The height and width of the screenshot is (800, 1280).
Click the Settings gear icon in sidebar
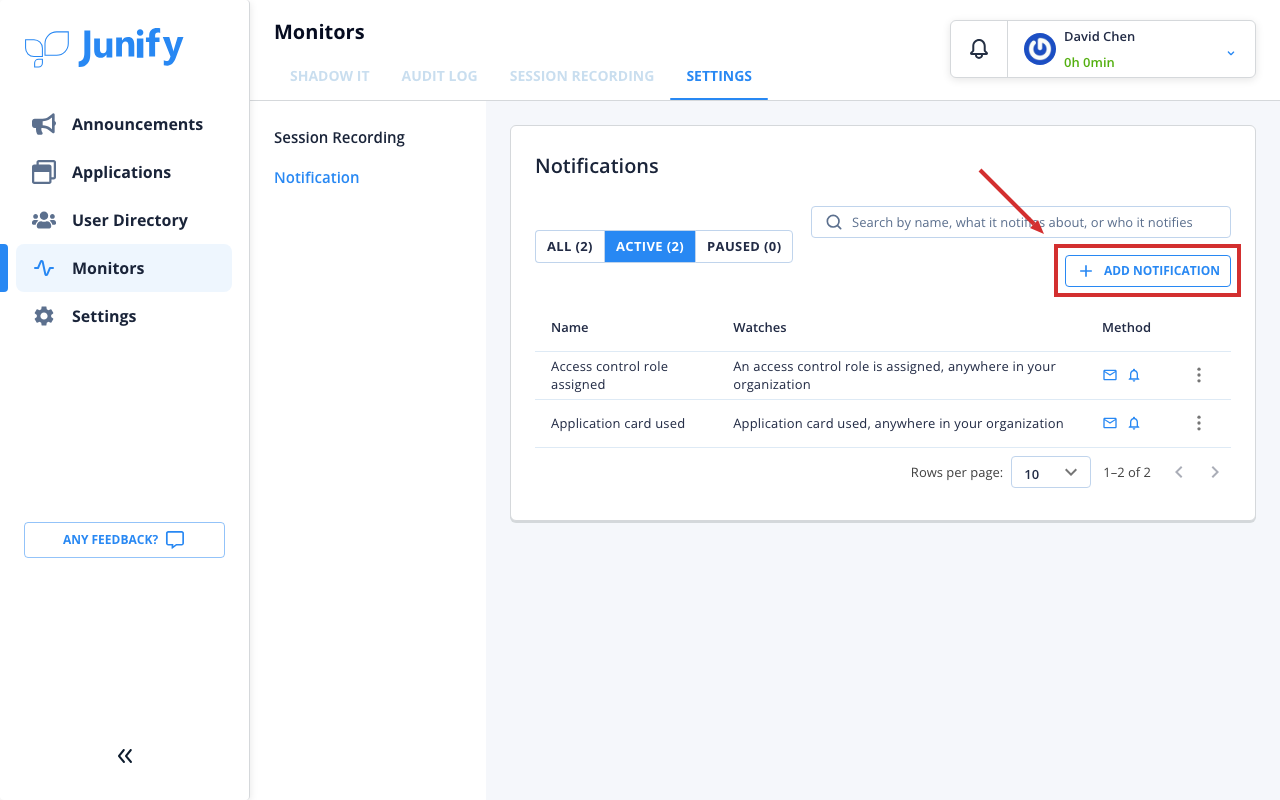[x=44, y=316]
